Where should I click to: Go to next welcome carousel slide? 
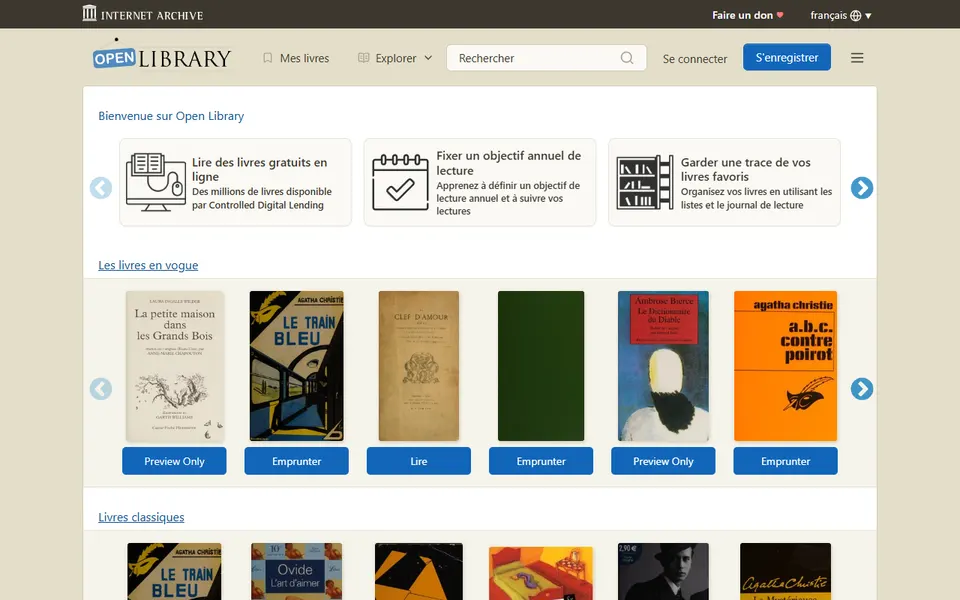click(x=861, y=187)
